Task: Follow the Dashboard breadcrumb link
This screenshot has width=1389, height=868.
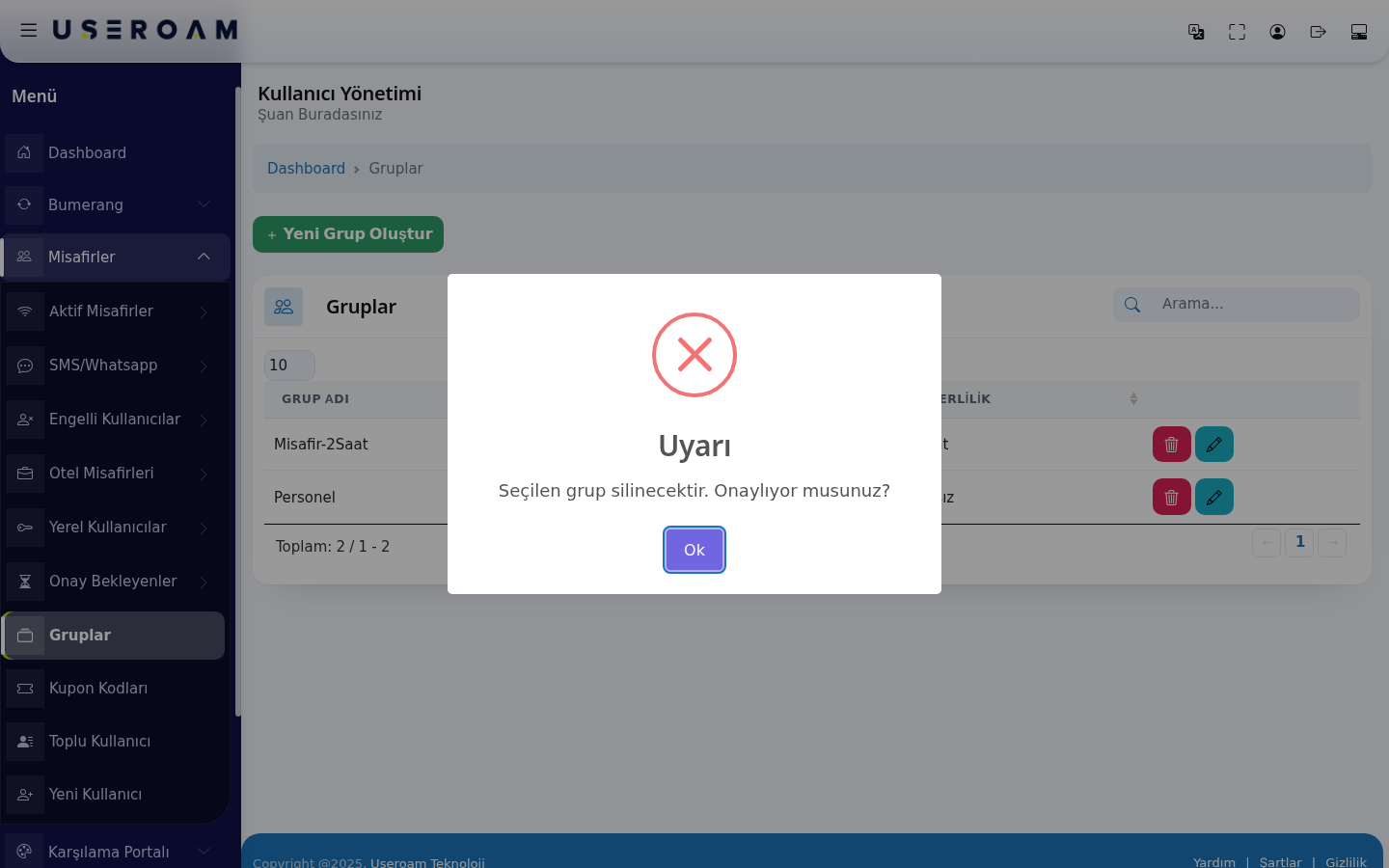Action: click(x=306, y=168)
